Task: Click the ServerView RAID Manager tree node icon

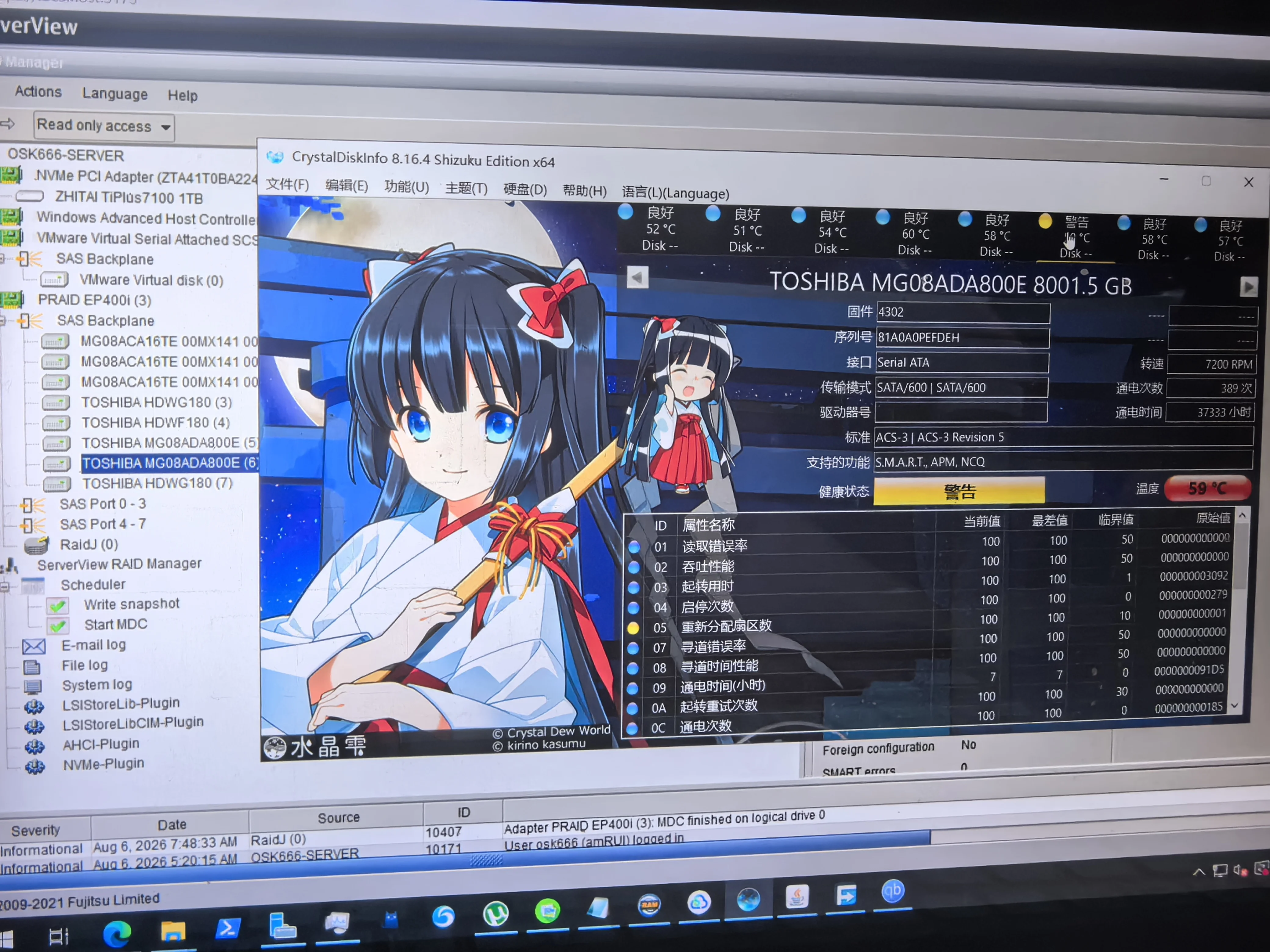Action: (x=10, y=566)
